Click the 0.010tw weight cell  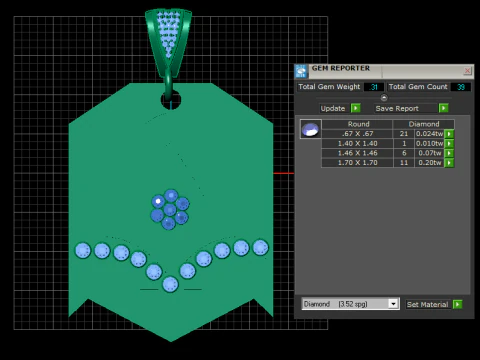point(430,144)
